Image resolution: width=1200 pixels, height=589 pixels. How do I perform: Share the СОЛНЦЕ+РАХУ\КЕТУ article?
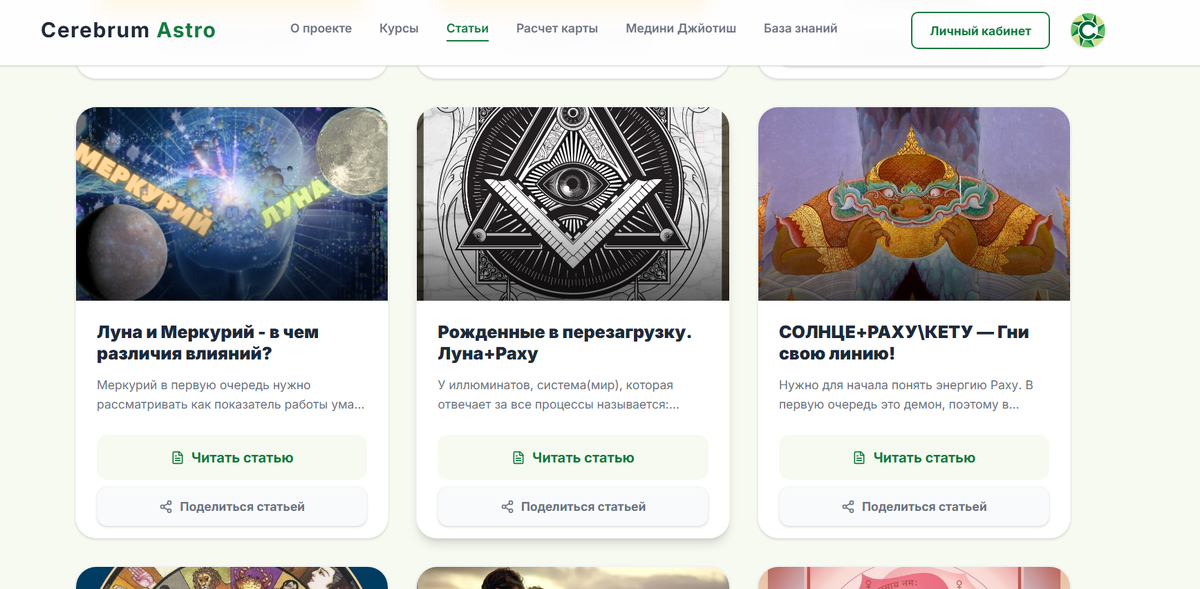(x=914, y=507)
